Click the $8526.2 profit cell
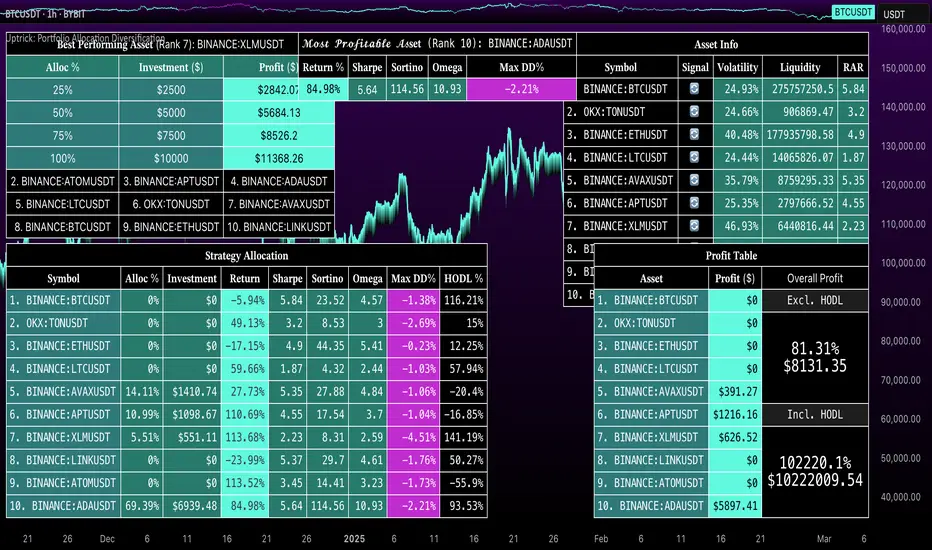Image resolution: width=932 pixels, height=550 pixels. 279,136
